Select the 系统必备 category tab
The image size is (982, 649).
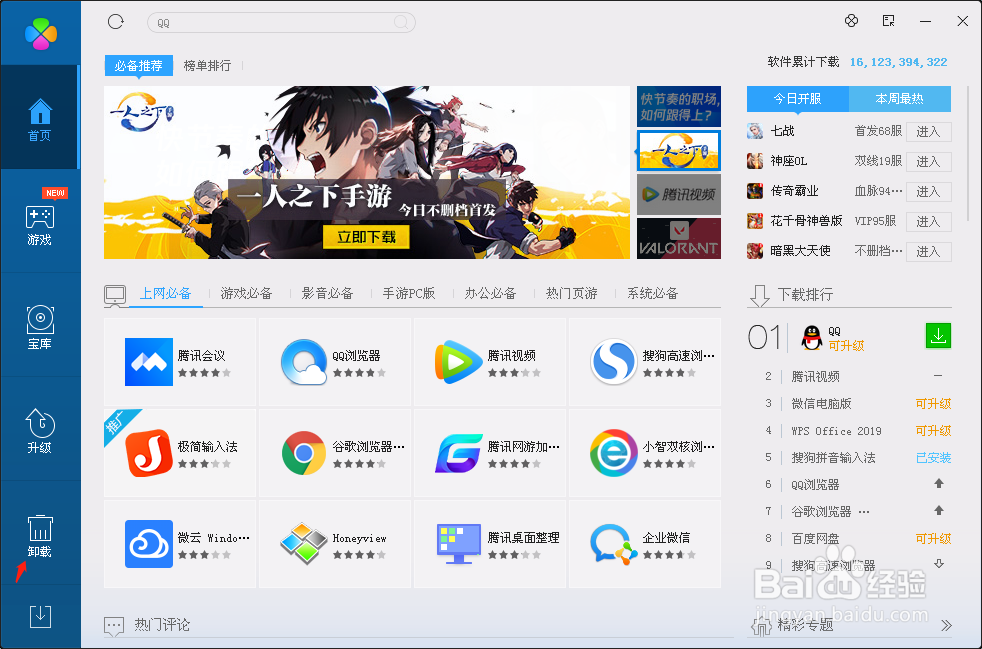653,293
